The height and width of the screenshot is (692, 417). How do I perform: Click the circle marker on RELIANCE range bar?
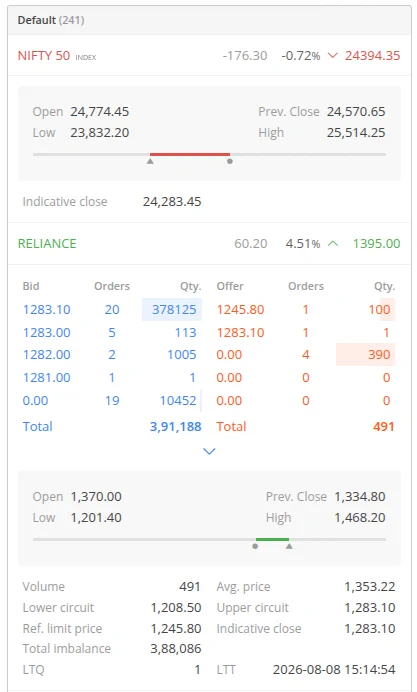[x=255, y=546]
